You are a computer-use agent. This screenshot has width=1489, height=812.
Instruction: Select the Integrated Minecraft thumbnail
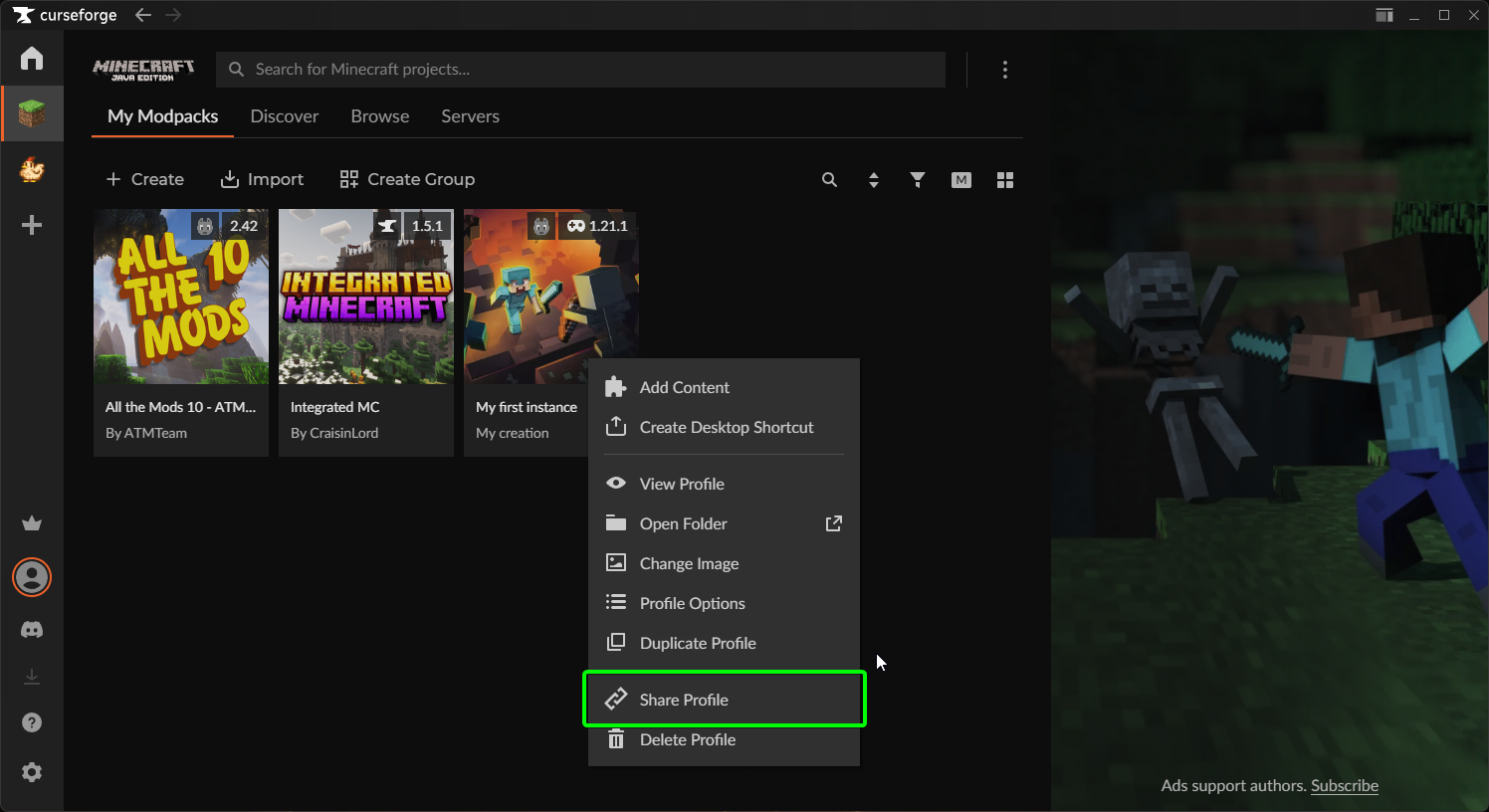(x=366, y=297)
